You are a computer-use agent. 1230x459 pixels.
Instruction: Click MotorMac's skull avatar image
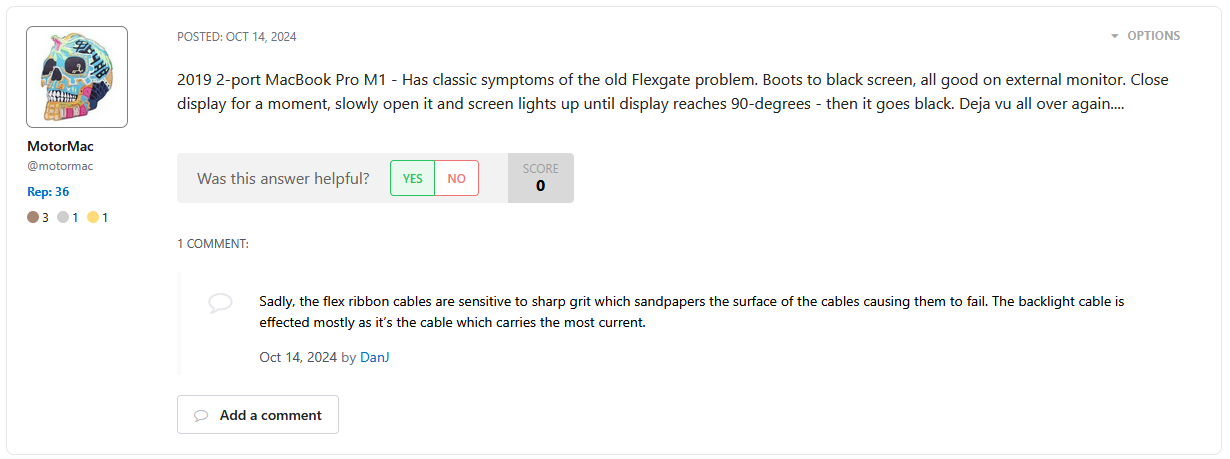pyautogui.click(x=77, y=77)
